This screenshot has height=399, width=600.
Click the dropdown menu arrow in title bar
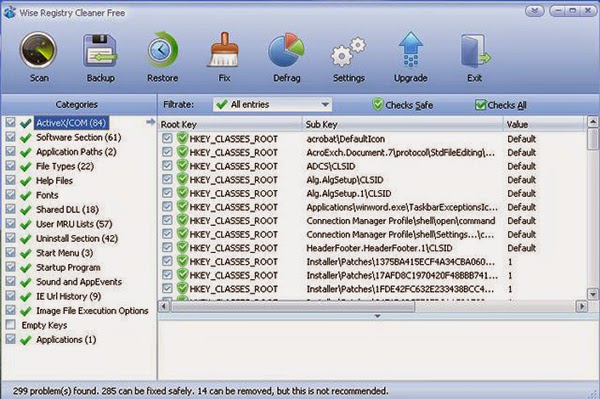[x=534, y=11]
